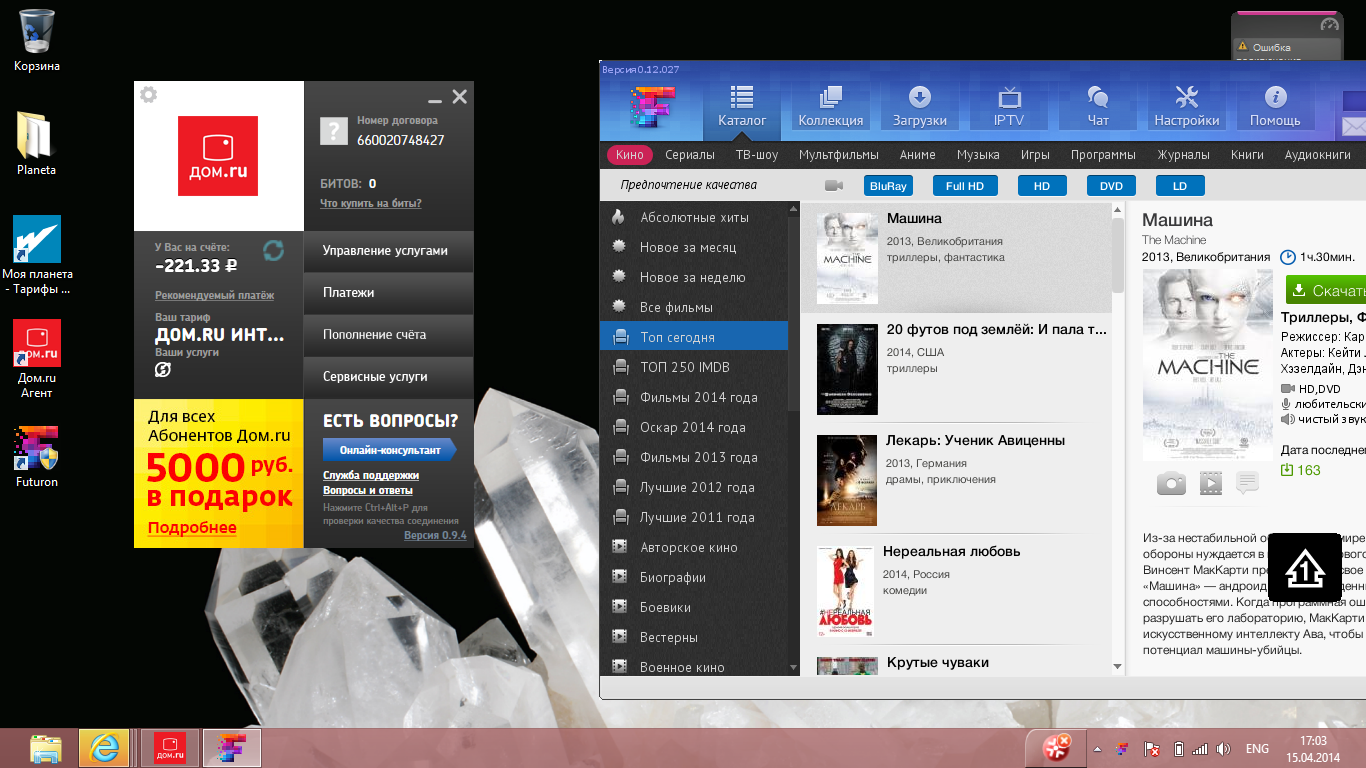Select the Кино category tab
Viewport: 1366px width, 768px height.
(630, 155)
